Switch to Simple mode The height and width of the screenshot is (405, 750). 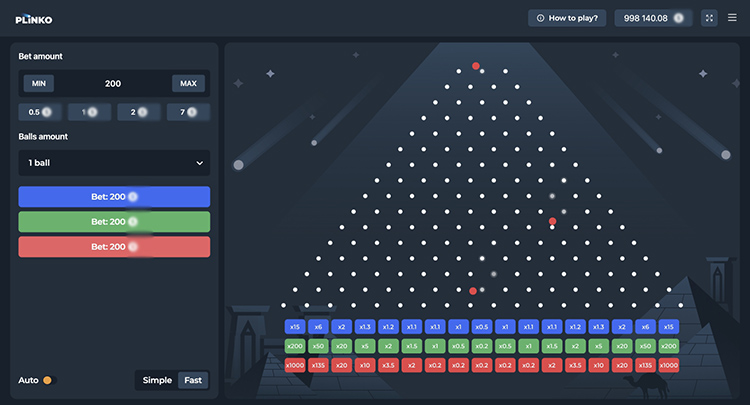click(157, 380)
